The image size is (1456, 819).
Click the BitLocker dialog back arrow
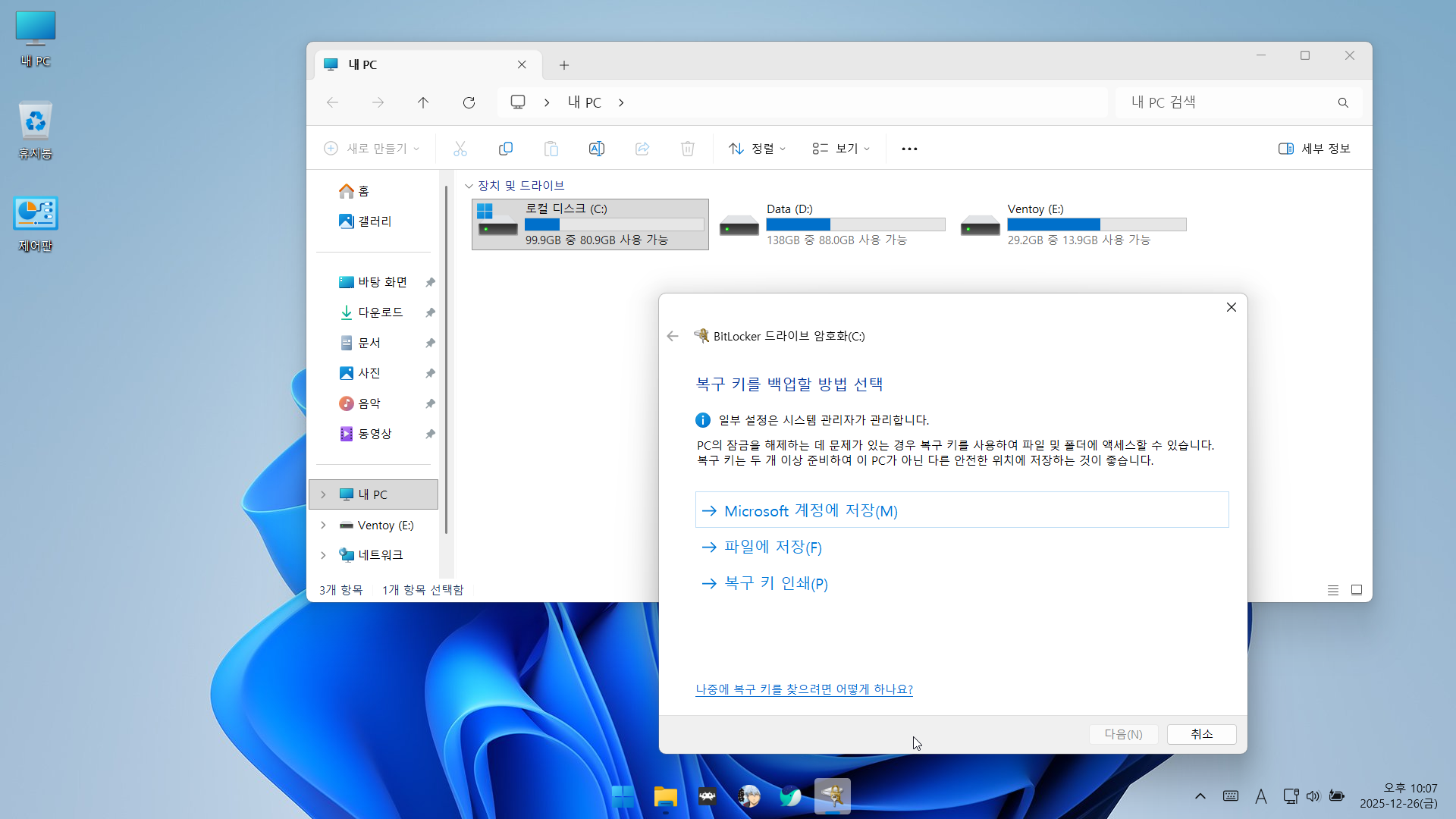point(673,336)
